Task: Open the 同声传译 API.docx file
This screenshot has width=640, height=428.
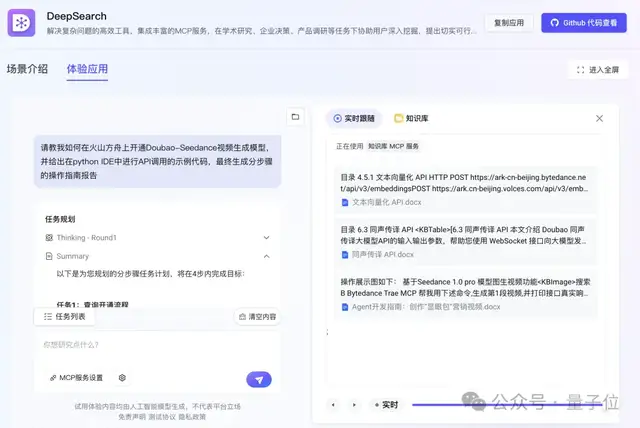Action: pyautogui.click(x=384, y=254)
